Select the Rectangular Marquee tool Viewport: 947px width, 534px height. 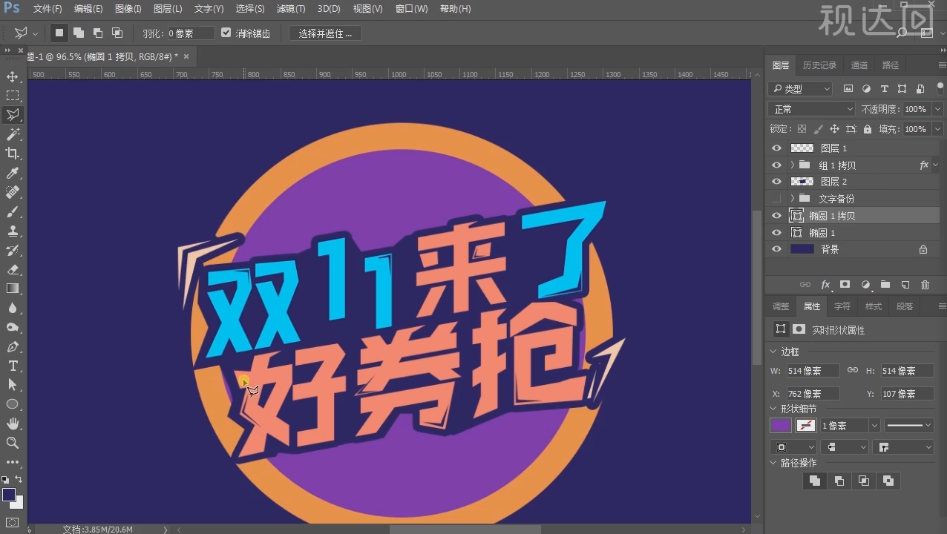point(12,95)
